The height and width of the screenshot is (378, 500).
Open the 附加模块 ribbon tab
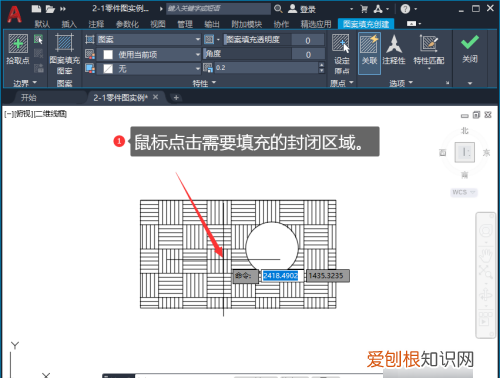coord(247,24)
